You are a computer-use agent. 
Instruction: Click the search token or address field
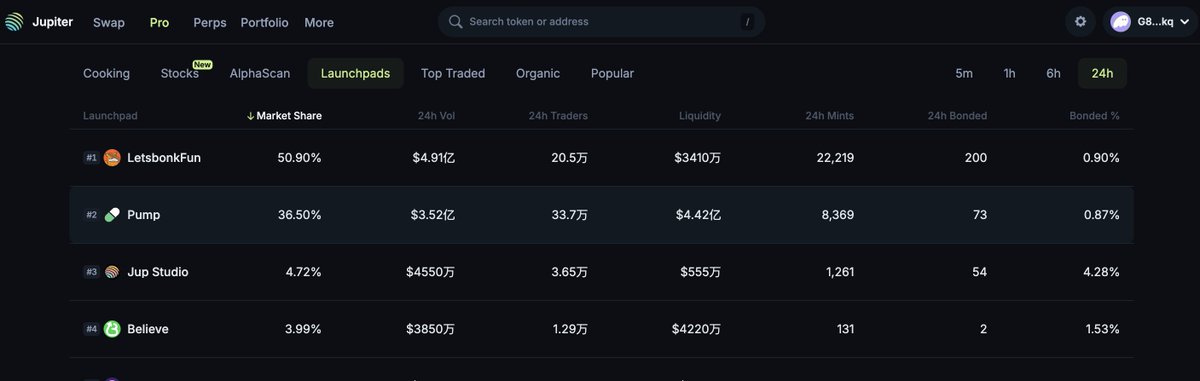601,22
